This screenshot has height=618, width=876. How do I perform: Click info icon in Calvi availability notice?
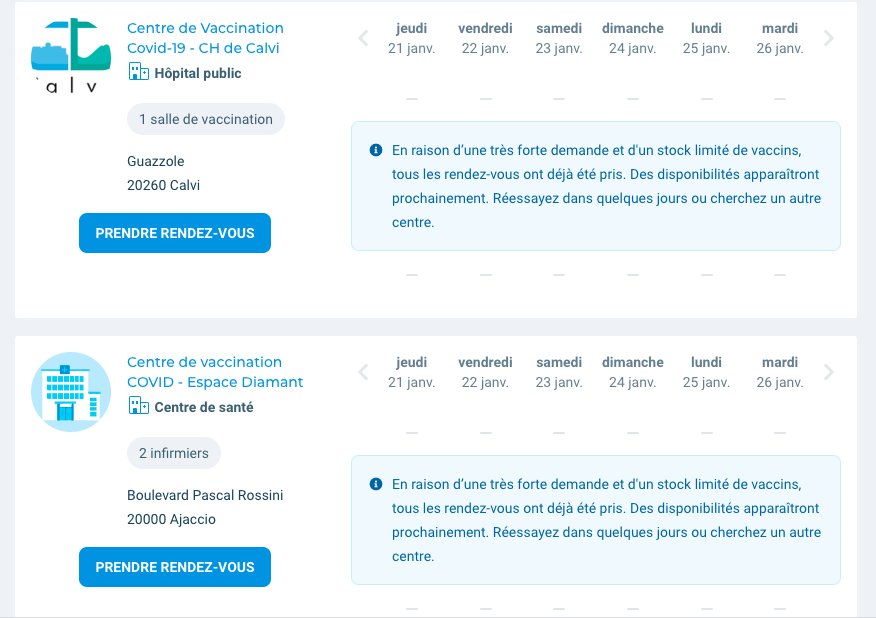click(x=376, y=150)
